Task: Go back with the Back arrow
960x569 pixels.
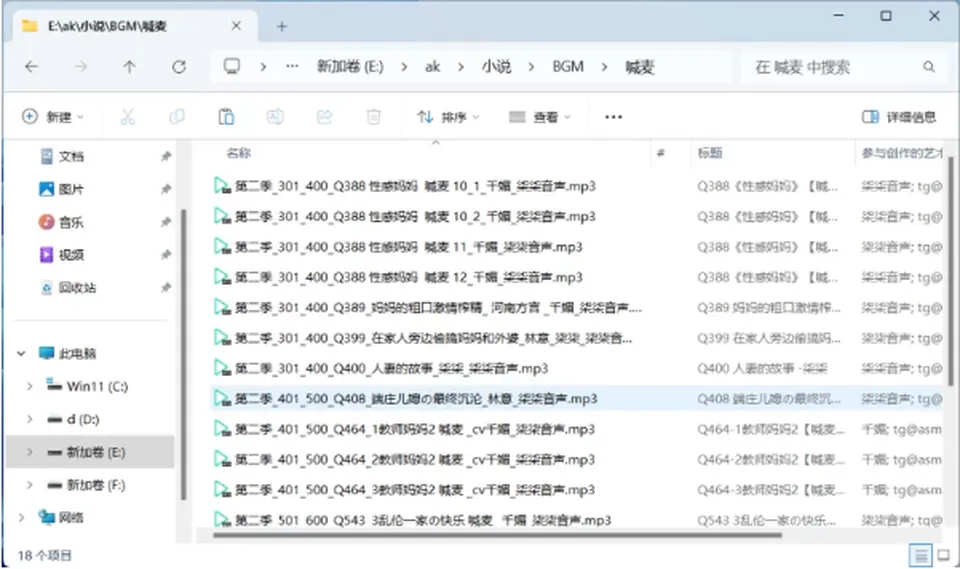Action: point(31,67)
